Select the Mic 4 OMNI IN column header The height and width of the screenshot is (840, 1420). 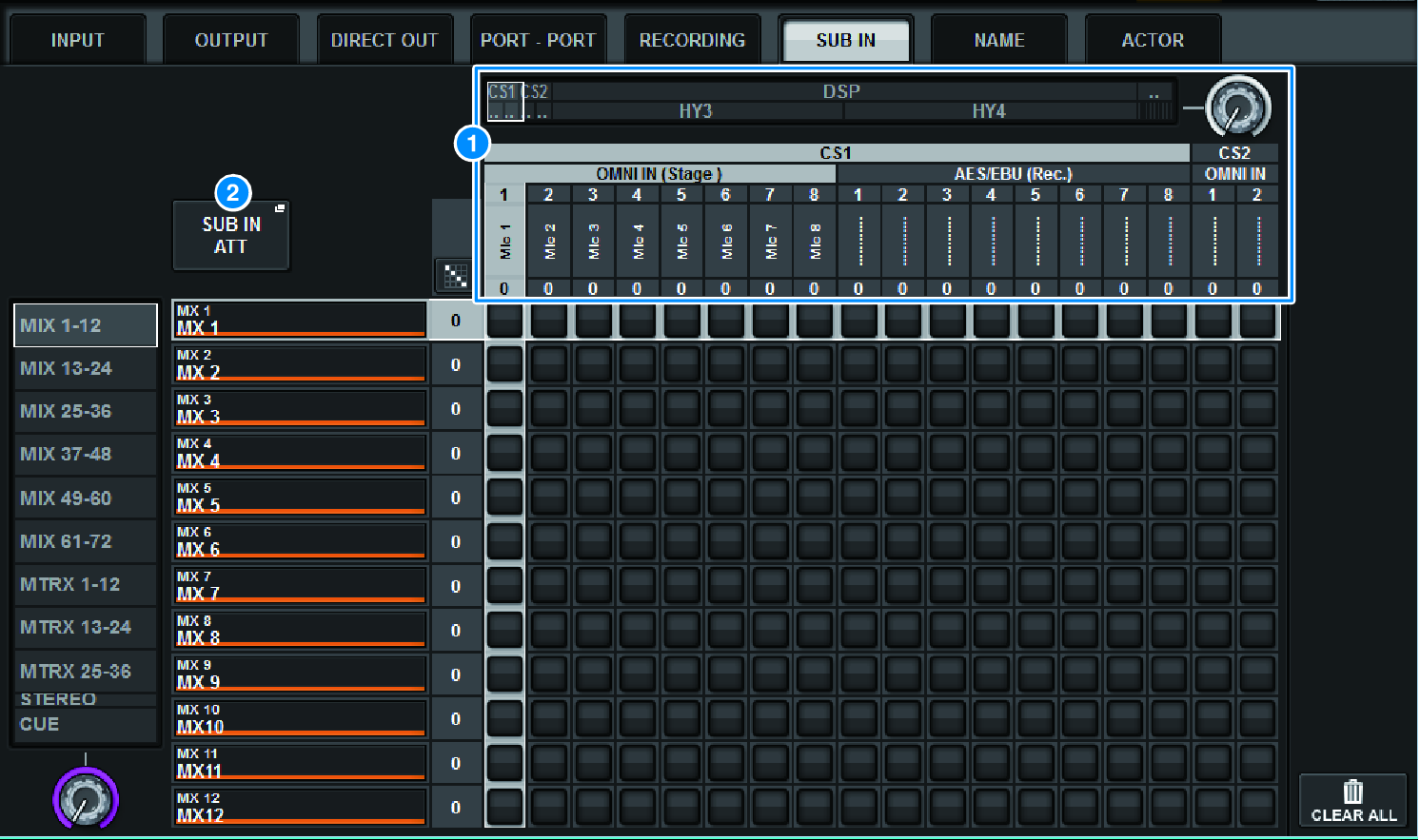[x=637, y=240]
